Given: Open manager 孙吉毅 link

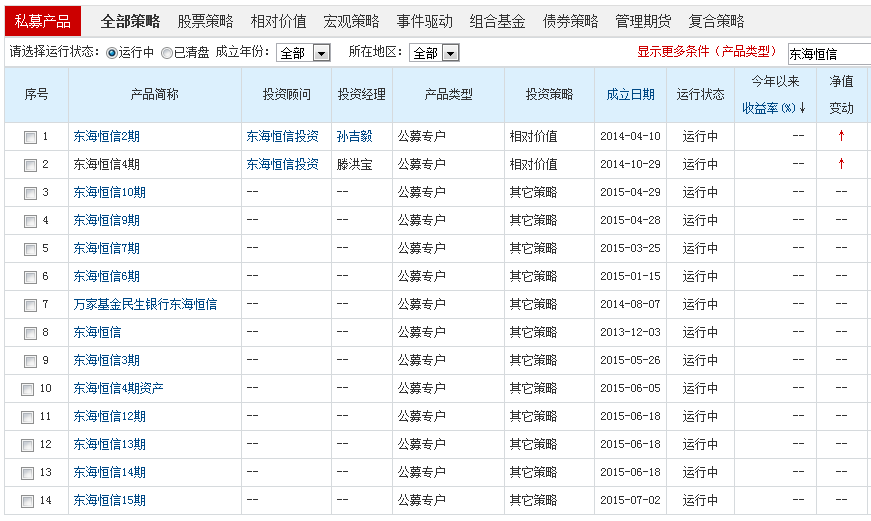Looking at the screenshot, I should coord(354,136).
